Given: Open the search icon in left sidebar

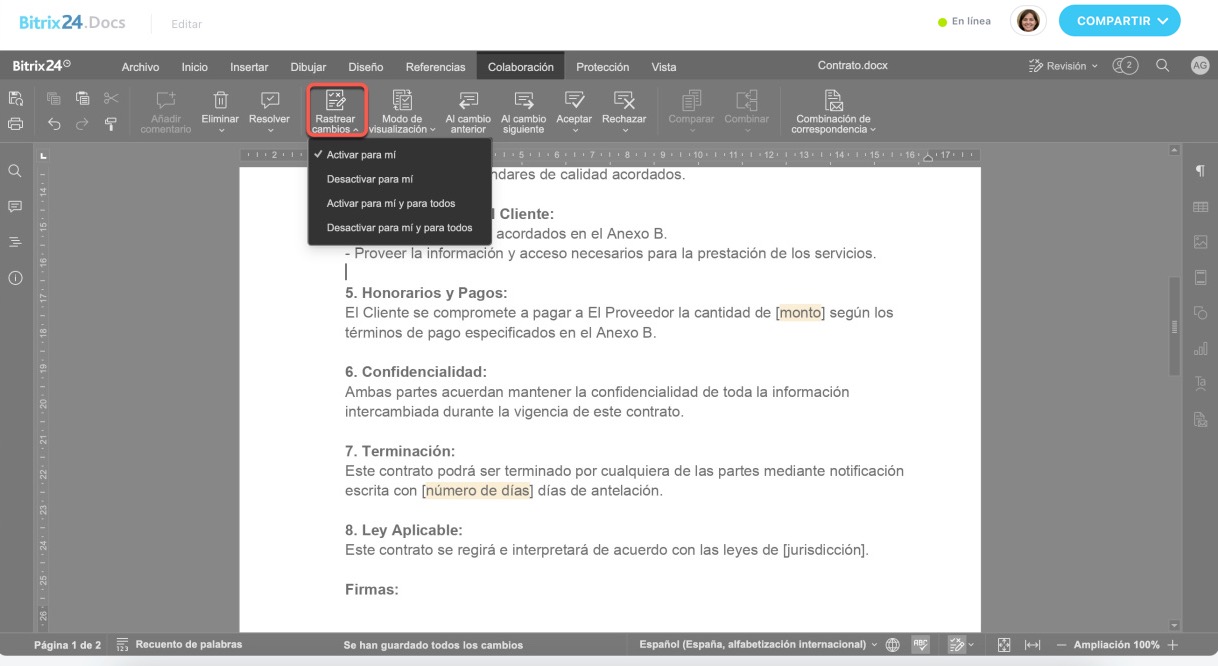Looking at the screenshot, I should (x=15, y=171).
